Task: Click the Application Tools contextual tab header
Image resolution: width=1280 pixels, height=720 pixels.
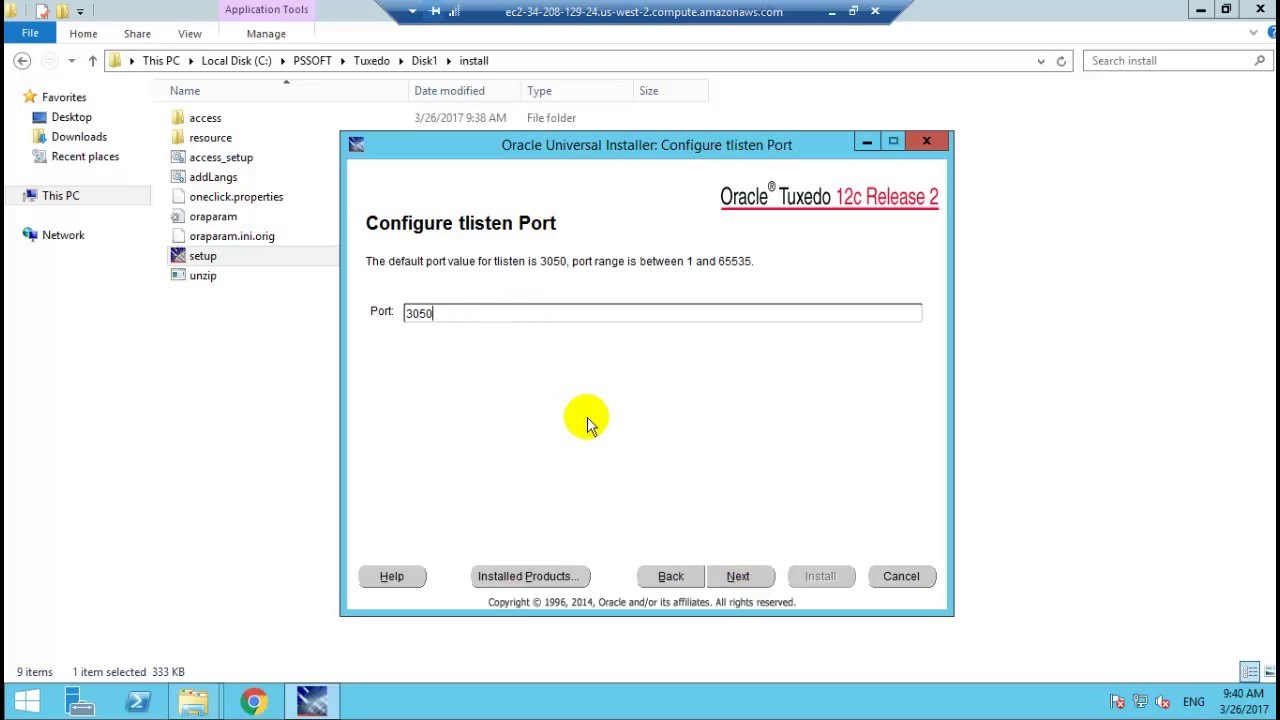Action: (266, 10)
